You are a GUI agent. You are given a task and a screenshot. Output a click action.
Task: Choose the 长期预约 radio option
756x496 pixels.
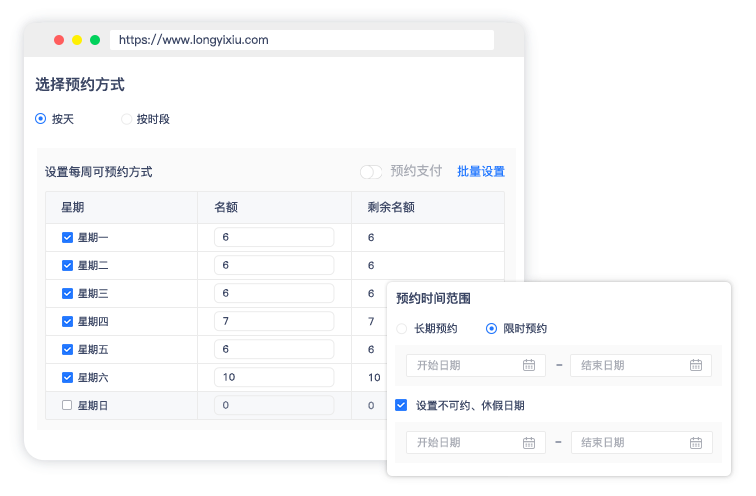pyautogui.click(x=402, y=329)
